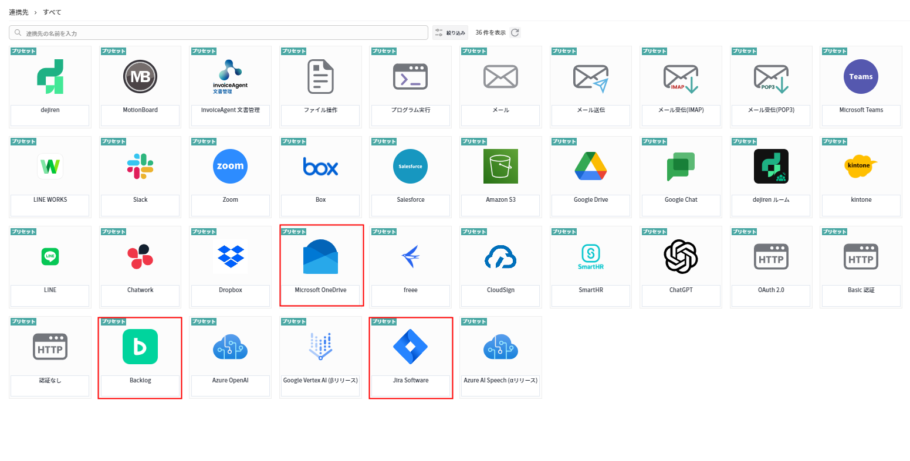Screen dimensions: 910x461
Task: Select the freee connector icon
Action: coord(410,257)
